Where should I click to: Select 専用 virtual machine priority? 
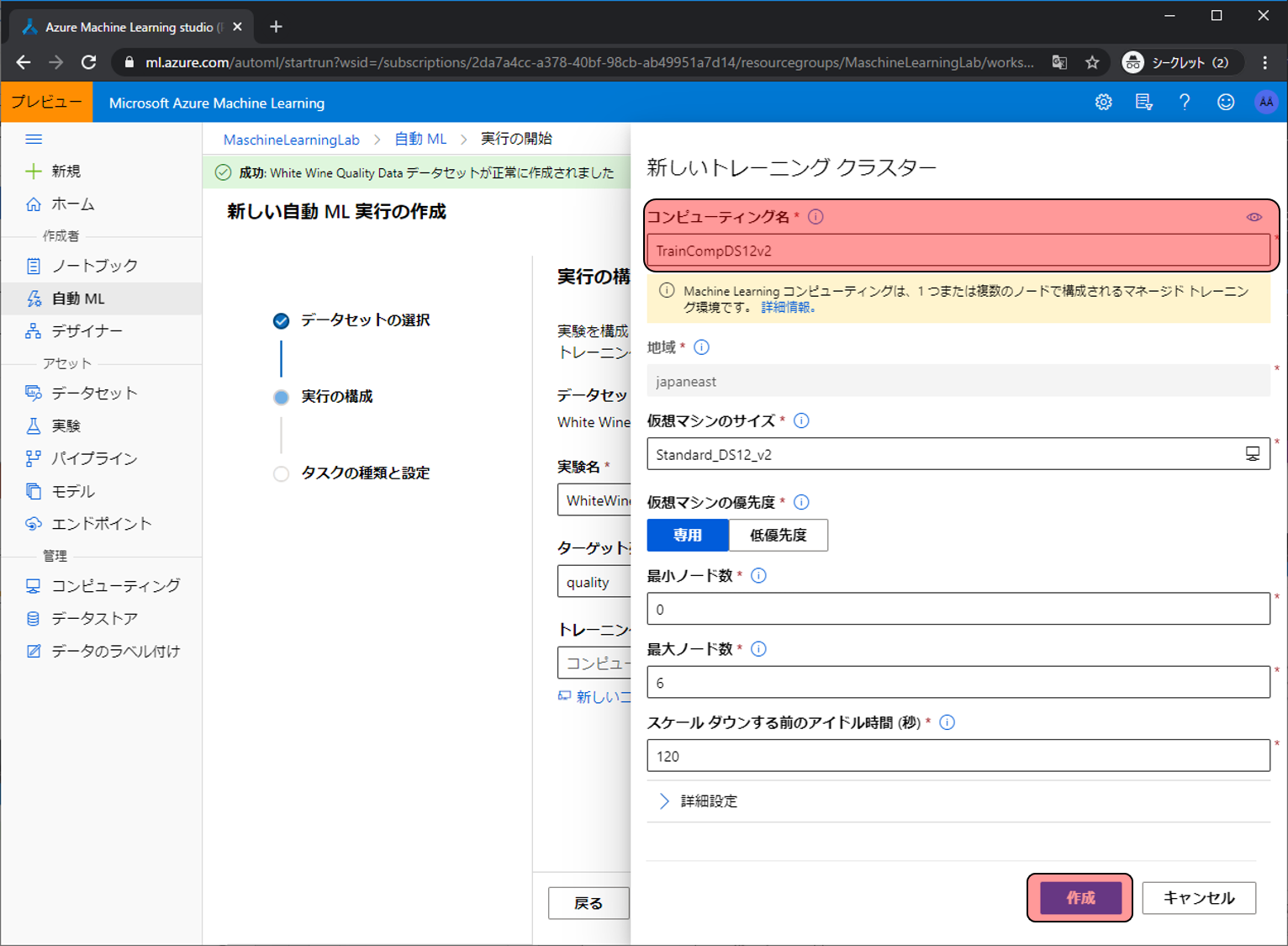(x=688, y=535)
